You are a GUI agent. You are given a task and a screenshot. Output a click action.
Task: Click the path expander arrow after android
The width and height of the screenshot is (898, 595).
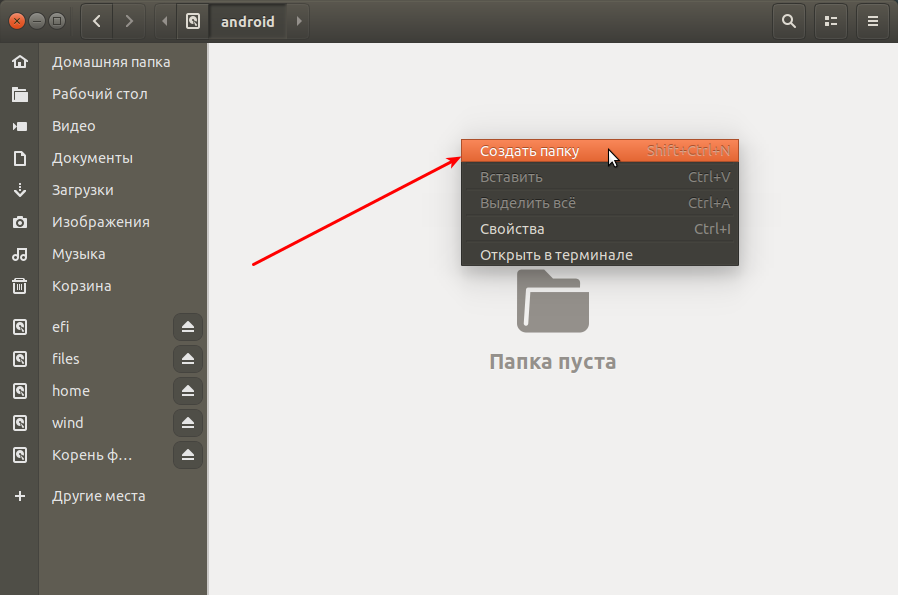[297, 21]
